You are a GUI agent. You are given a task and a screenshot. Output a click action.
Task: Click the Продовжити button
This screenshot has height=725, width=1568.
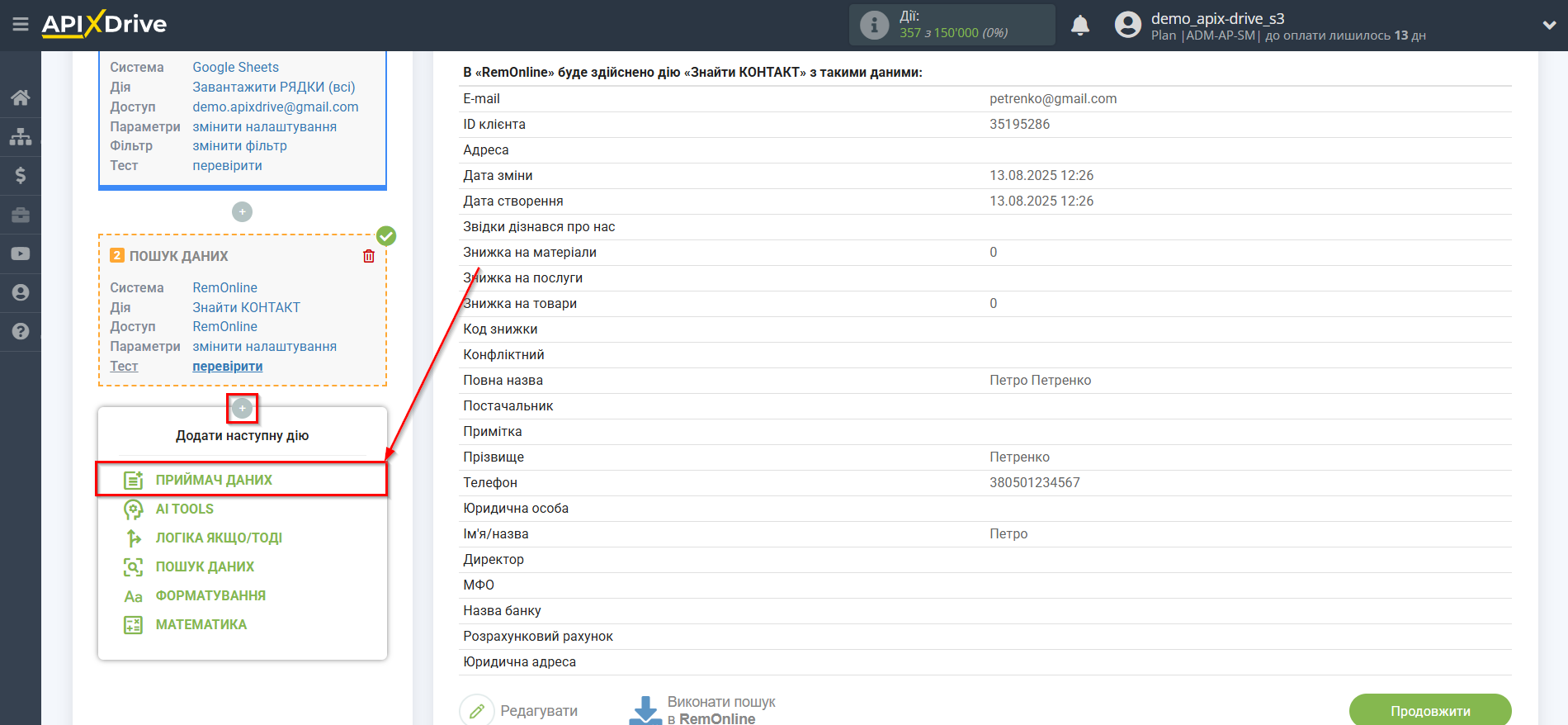1430,710
